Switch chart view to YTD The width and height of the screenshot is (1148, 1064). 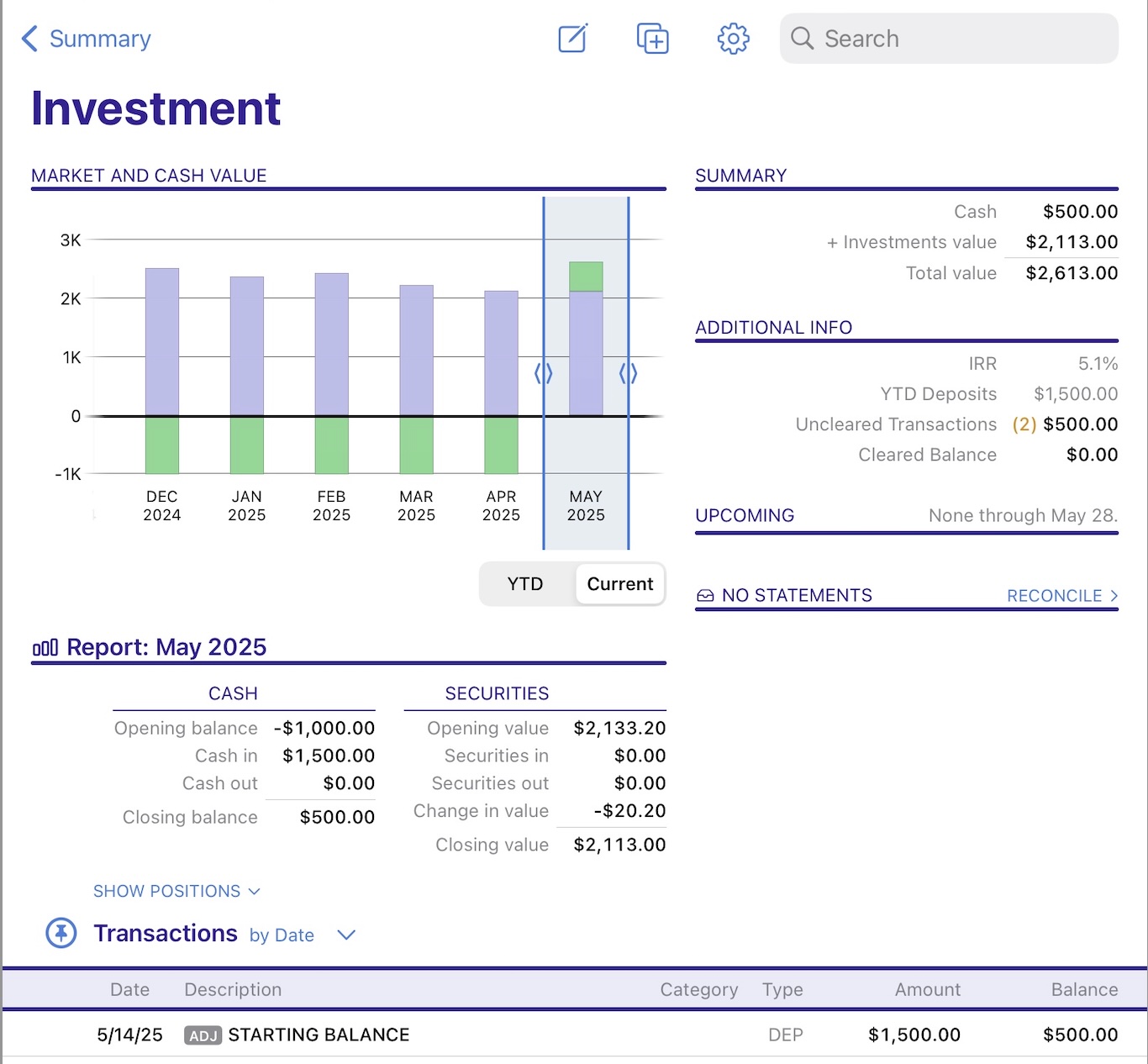point(525,584)
